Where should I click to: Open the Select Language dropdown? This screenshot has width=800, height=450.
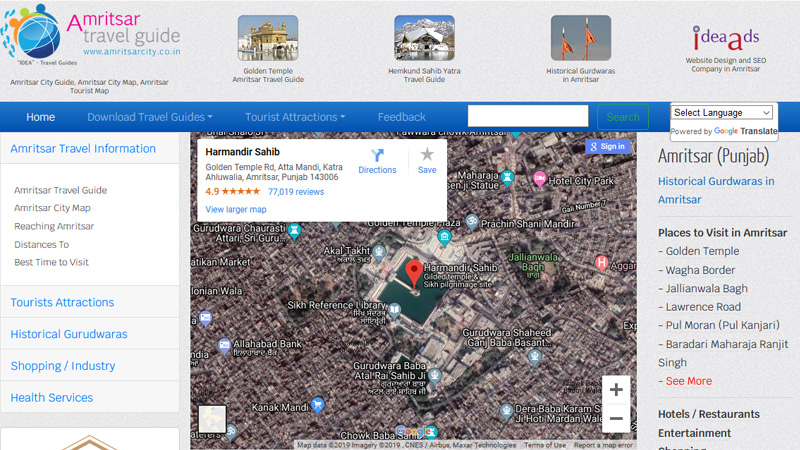(x=721, y=112)
